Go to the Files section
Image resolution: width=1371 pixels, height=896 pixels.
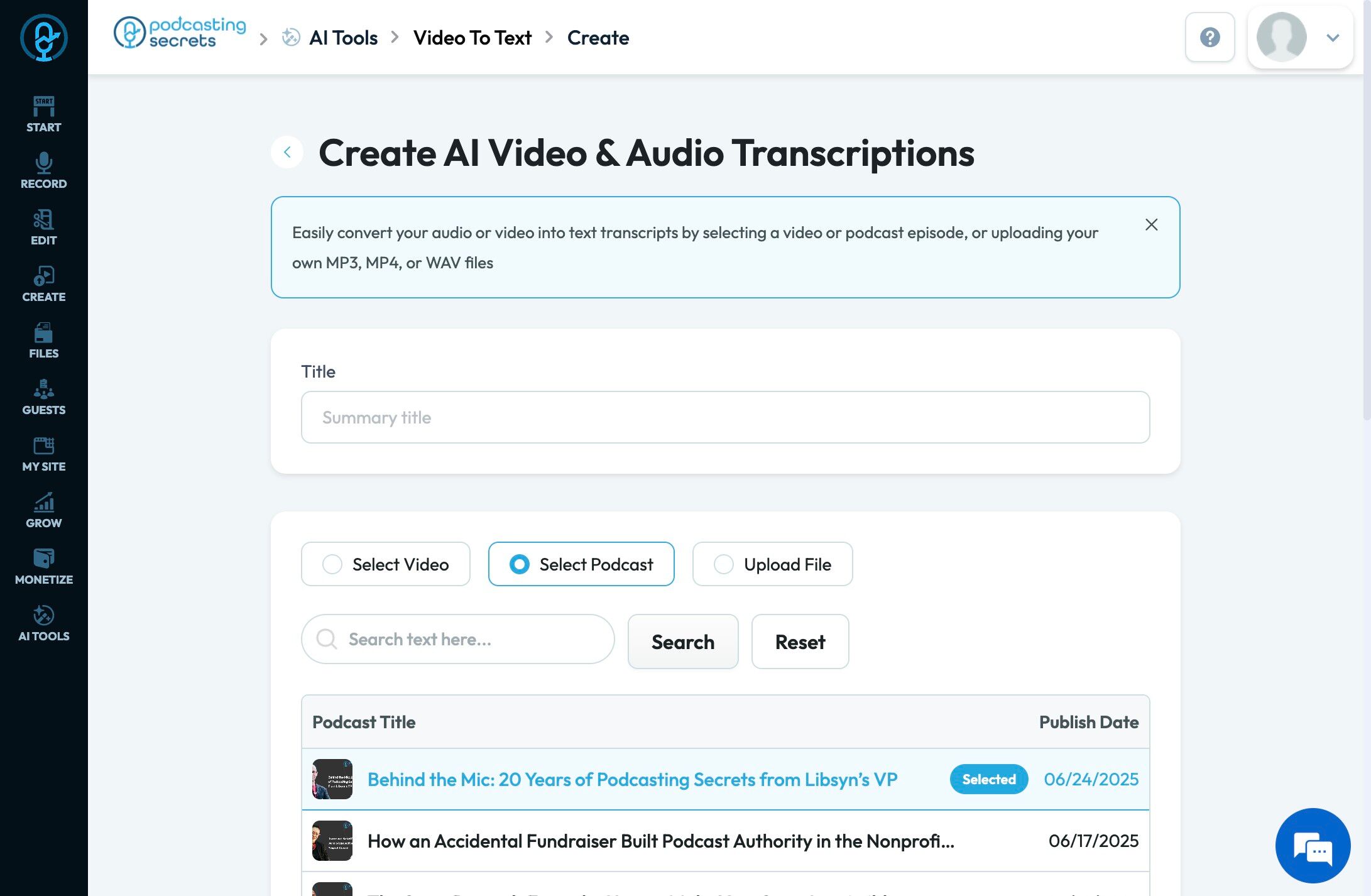click(43, 340)
